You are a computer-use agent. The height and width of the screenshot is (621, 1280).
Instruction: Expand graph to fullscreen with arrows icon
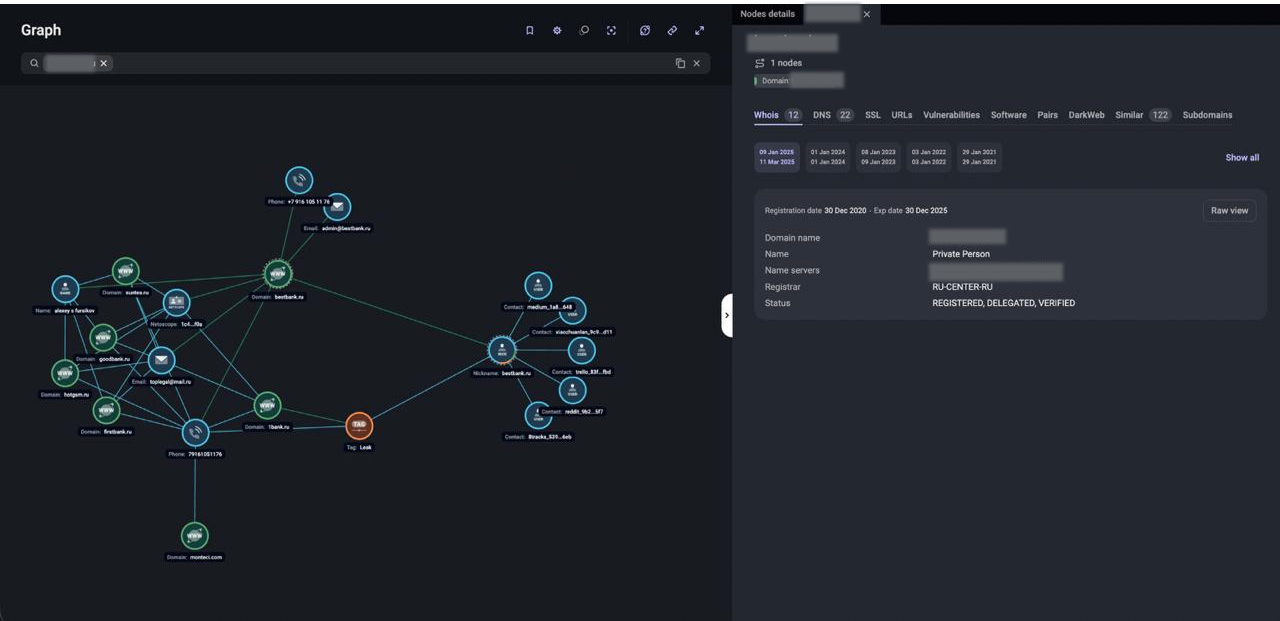click(699, 31)
